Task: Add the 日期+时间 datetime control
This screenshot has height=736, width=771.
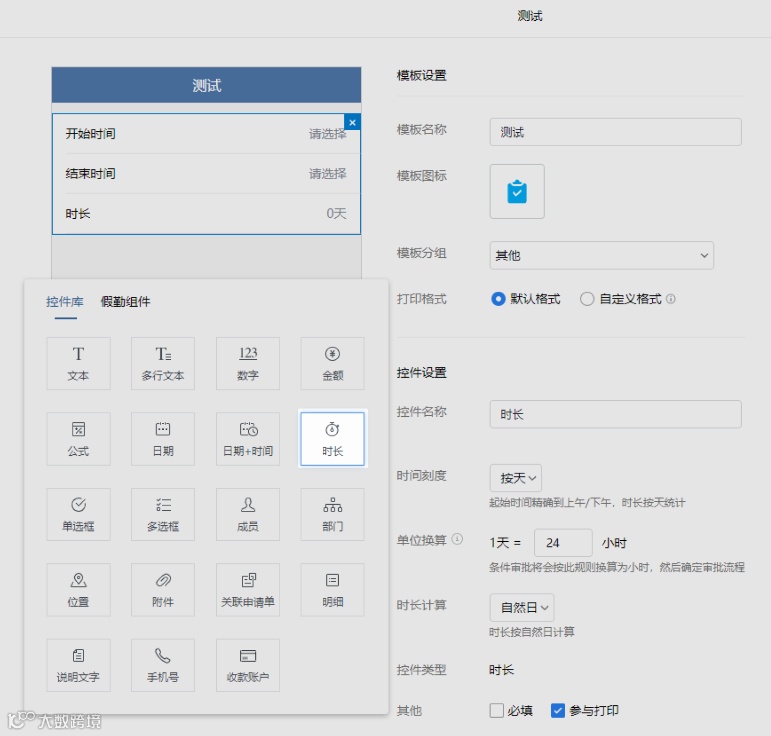Action: (248, 439)
